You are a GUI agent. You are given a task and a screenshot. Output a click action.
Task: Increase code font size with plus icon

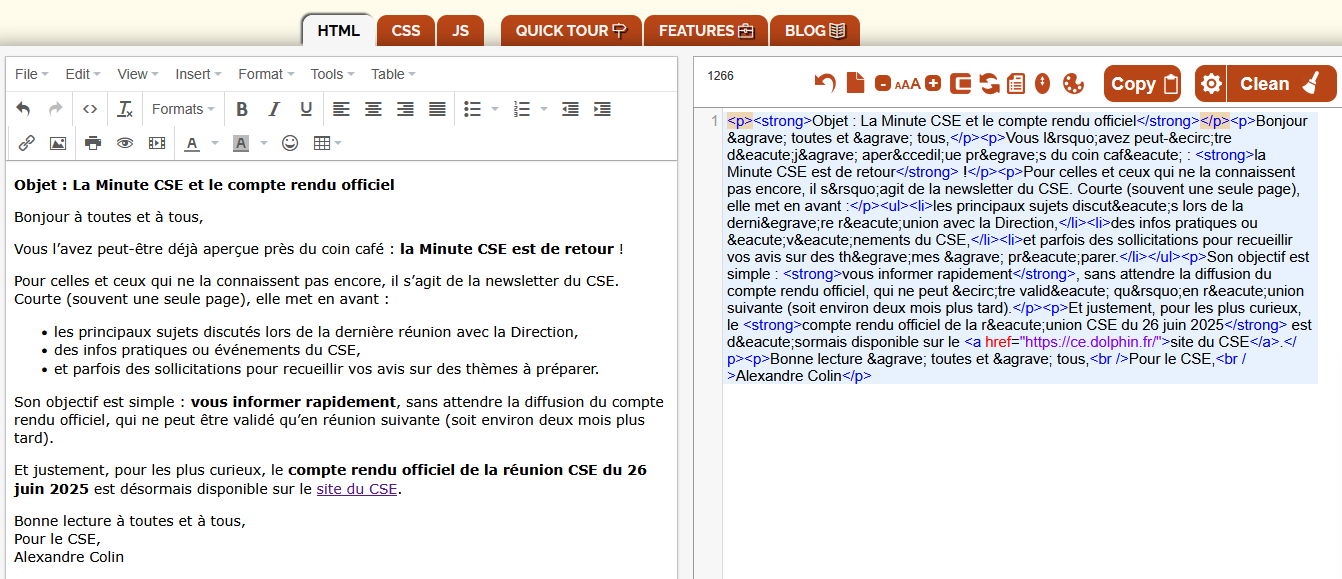pos(933,84)
